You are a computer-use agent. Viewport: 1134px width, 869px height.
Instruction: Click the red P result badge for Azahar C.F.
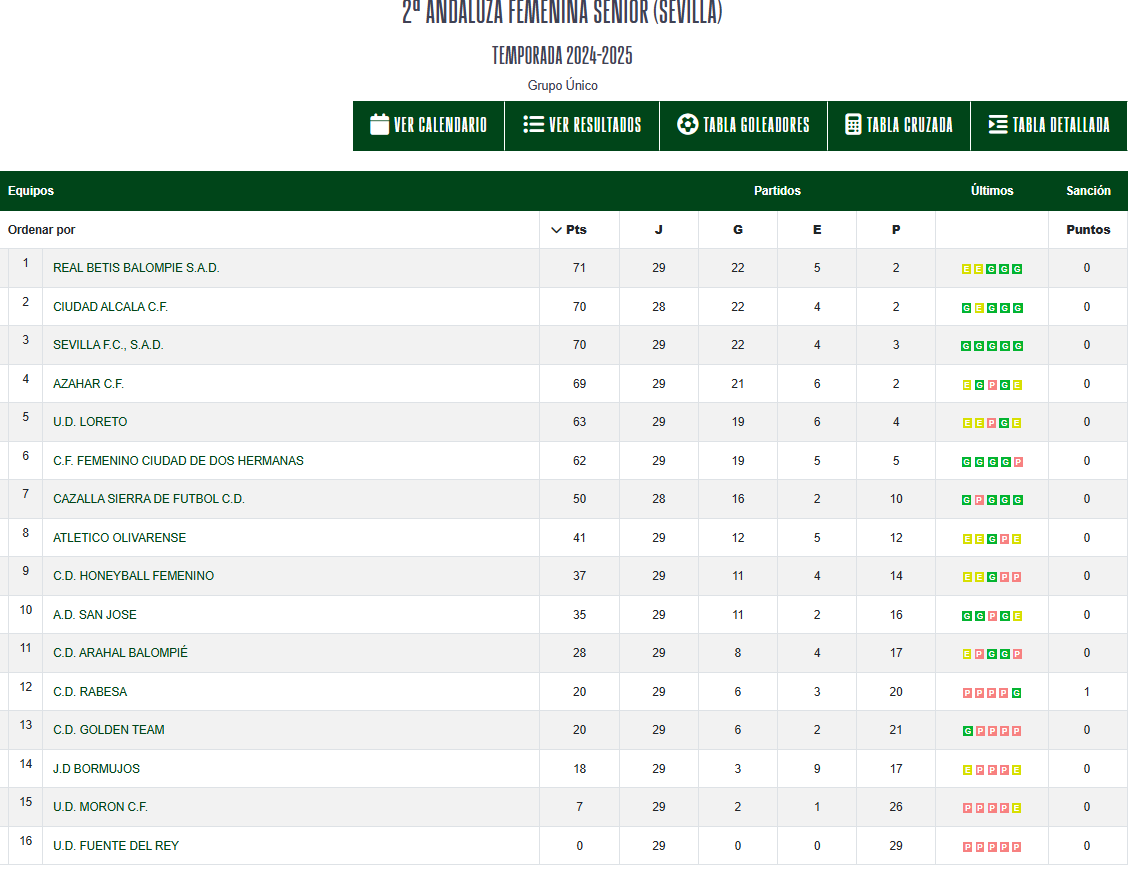992,385
